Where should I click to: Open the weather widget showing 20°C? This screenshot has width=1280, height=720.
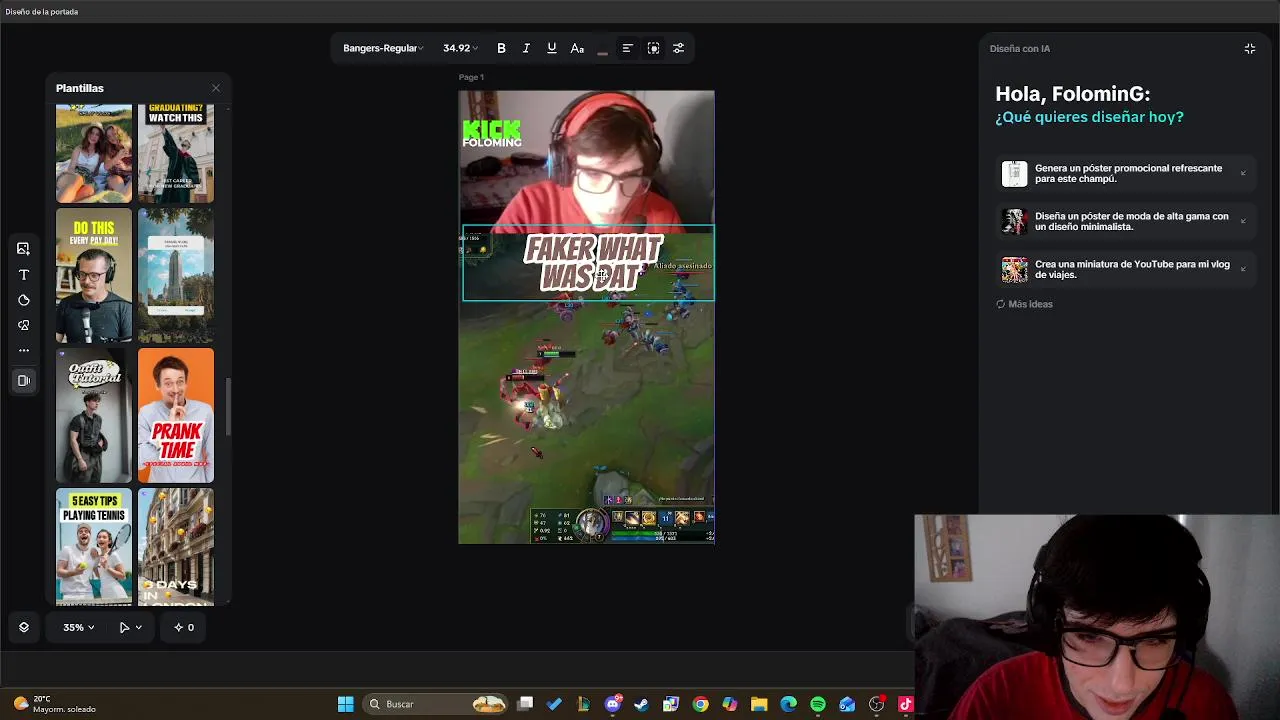click(x=55, y=704)
